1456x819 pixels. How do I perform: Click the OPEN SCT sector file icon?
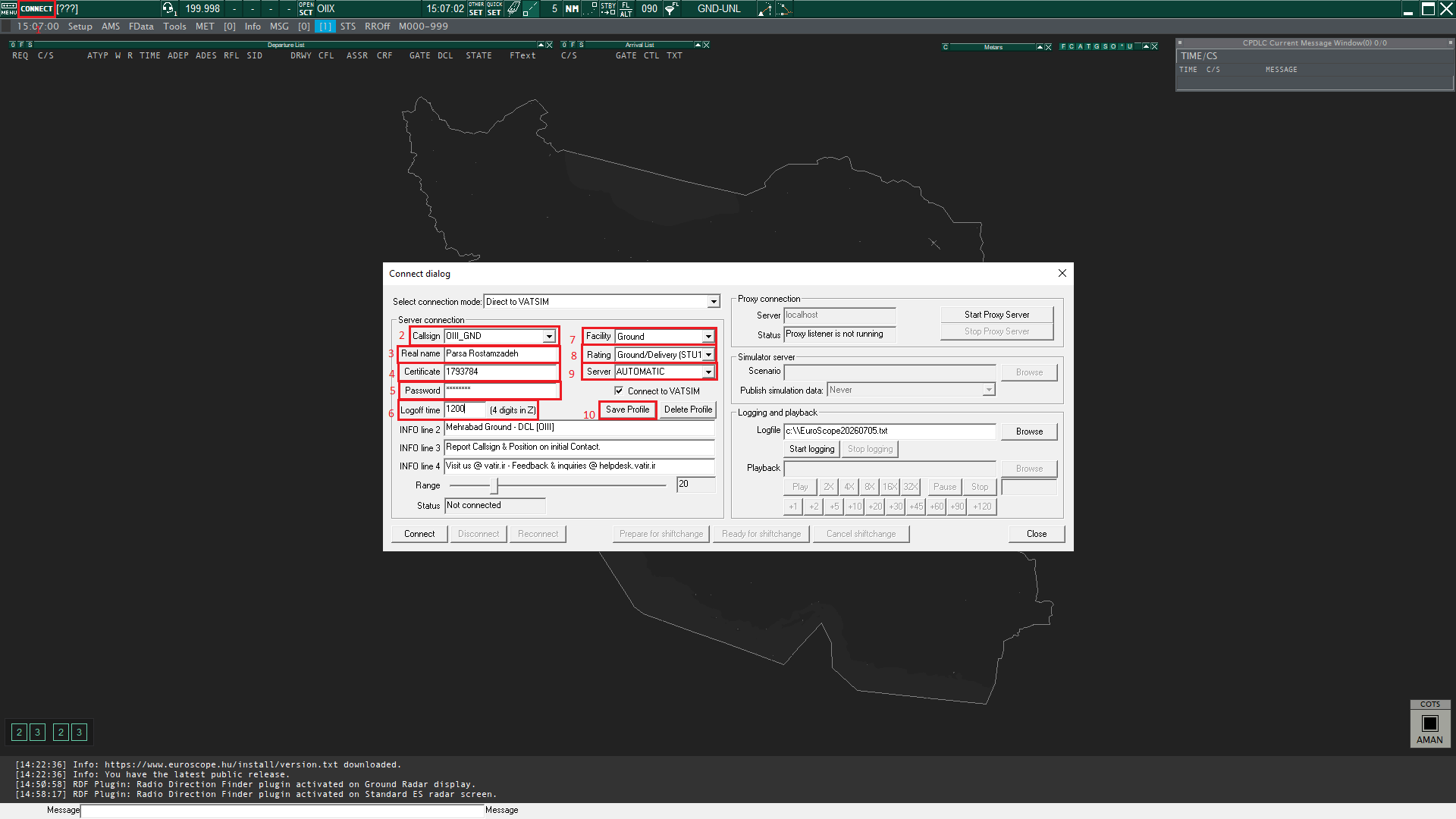pos(306,8)
